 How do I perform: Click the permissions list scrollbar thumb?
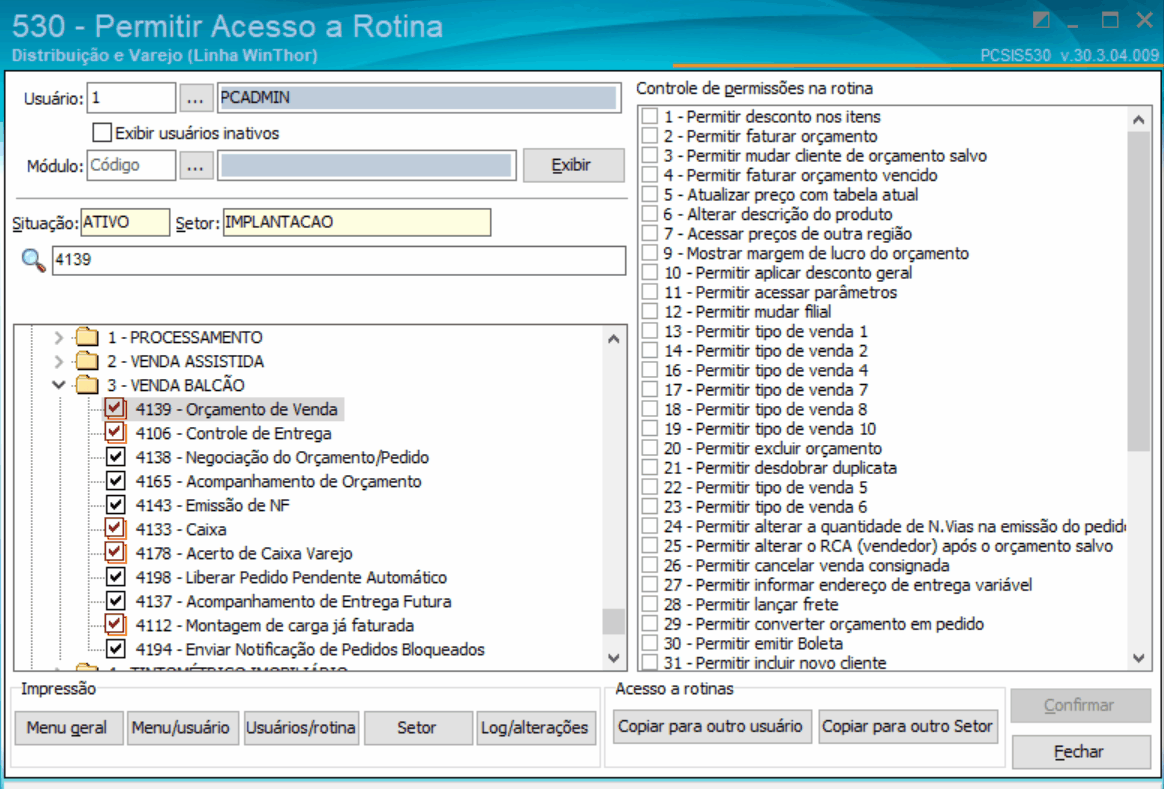pyautogui.click(x=1139, y=291)
